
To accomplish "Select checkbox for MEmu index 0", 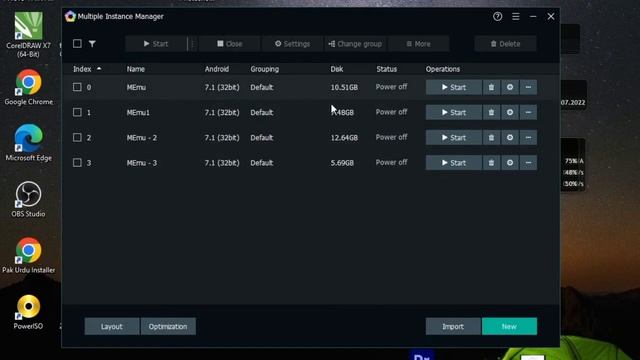I will (77, 87).
